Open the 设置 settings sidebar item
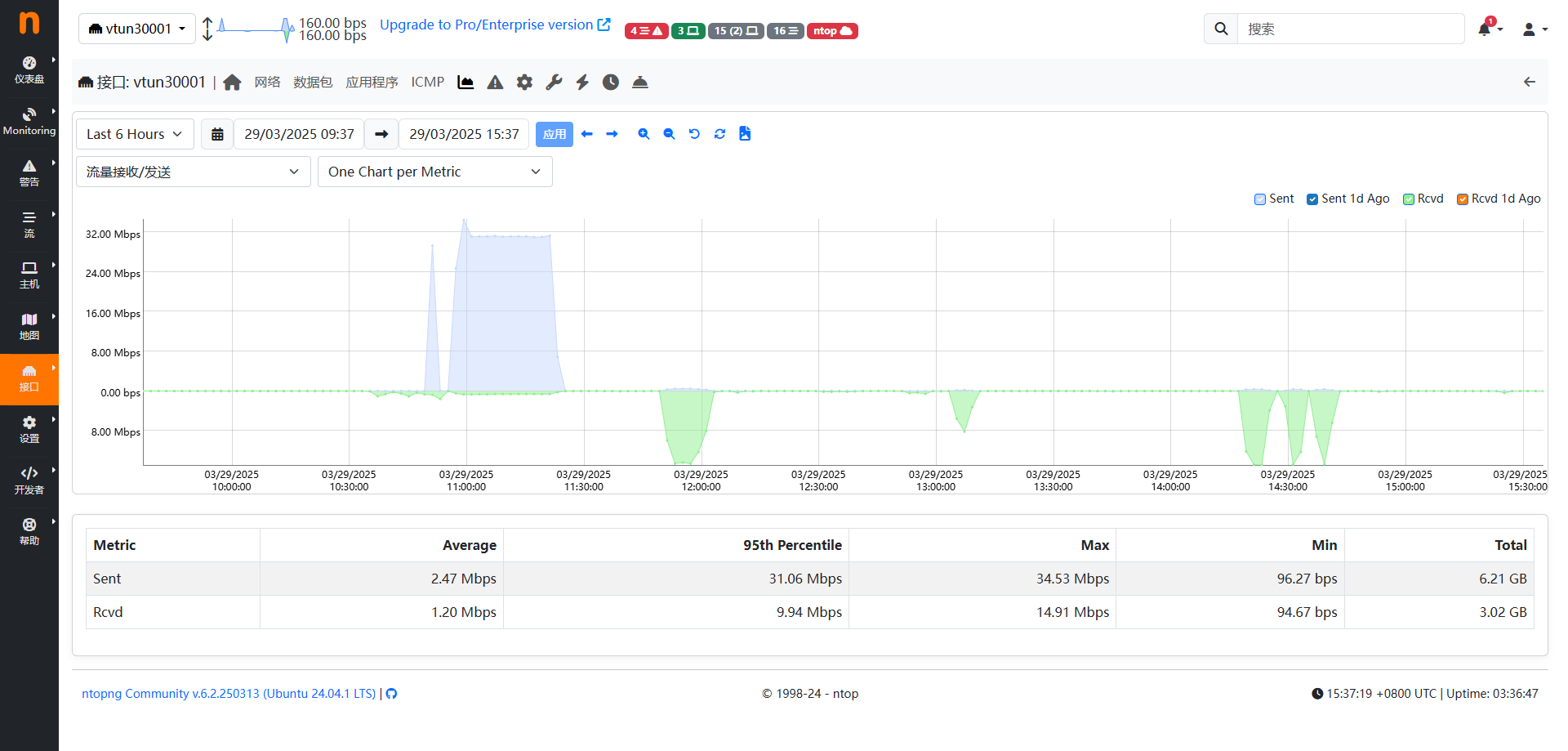 point(29,430)
